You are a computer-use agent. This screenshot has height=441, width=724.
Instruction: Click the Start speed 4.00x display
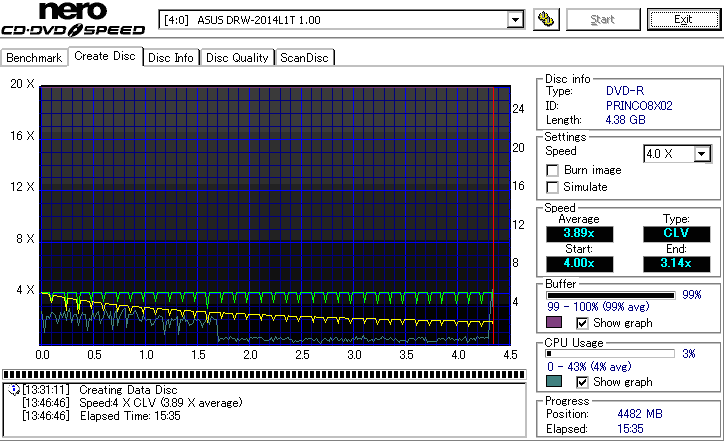point(579,264)
